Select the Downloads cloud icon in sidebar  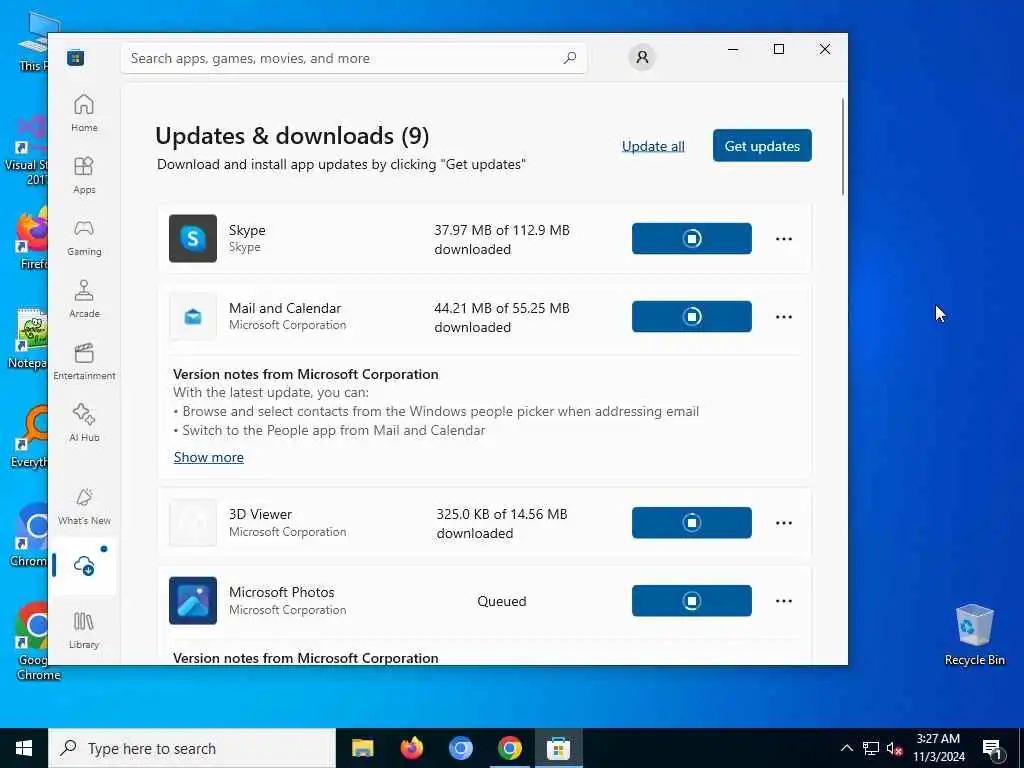pos(84,566)
